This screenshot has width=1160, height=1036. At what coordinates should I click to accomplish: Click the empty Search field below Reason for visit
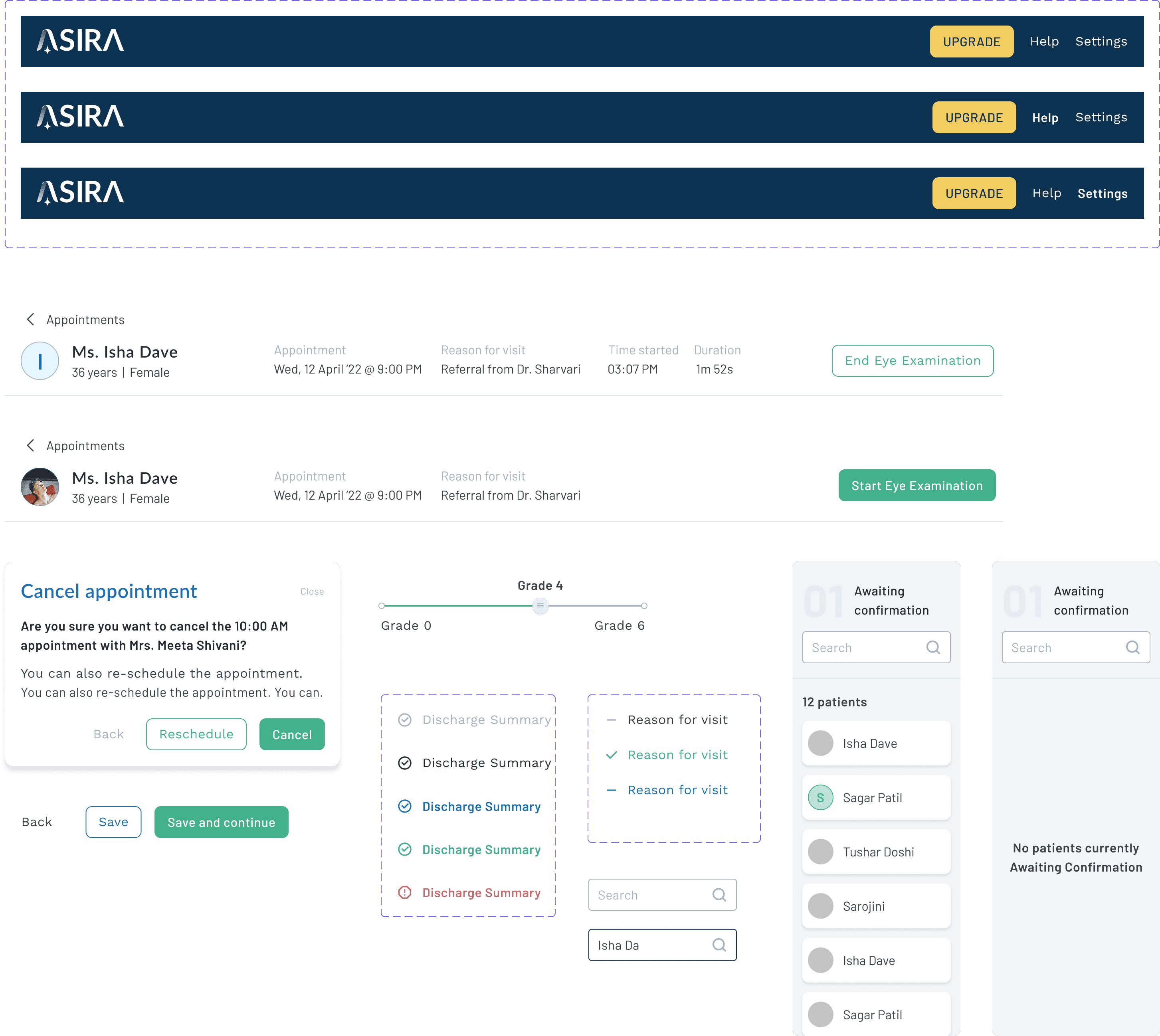(649, 895)
